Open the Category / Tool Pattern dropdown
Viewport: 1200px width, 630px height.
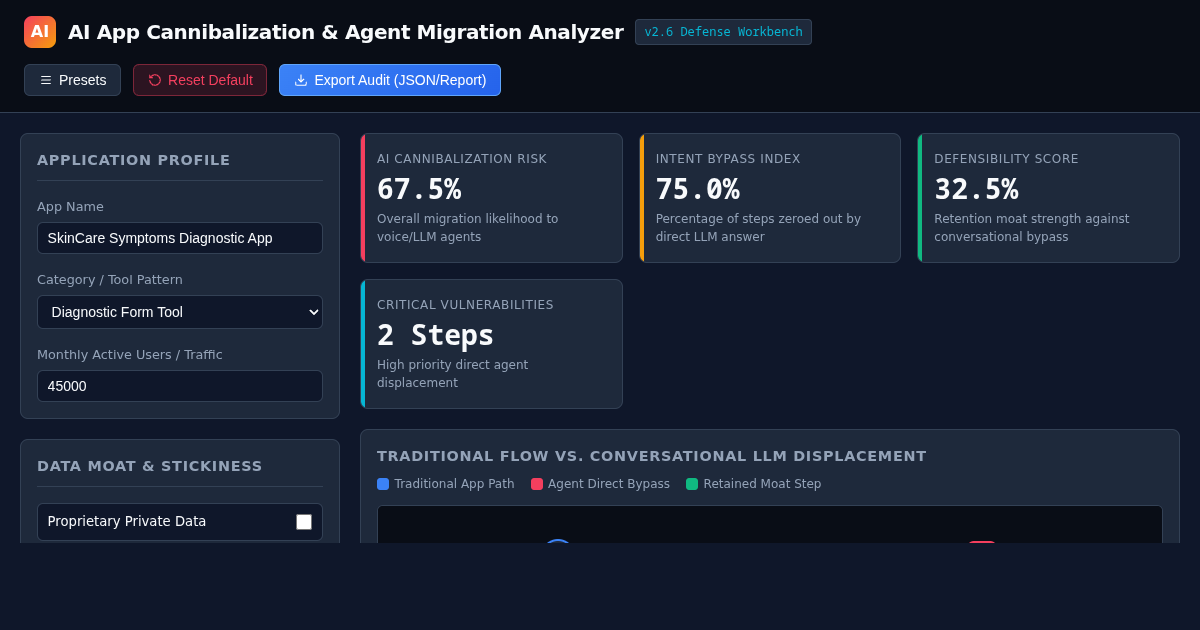(x=180, y=312)
